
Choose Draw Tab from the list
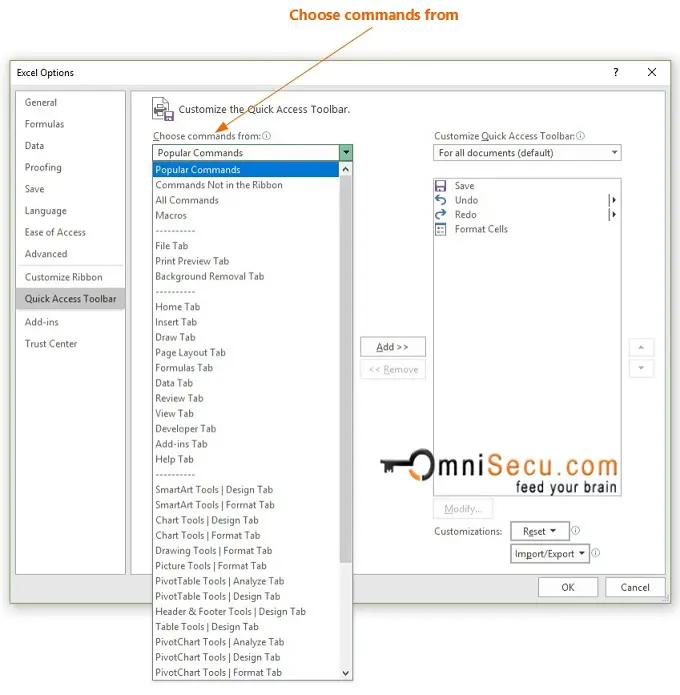pyautogui.click(x=246, y=337)
